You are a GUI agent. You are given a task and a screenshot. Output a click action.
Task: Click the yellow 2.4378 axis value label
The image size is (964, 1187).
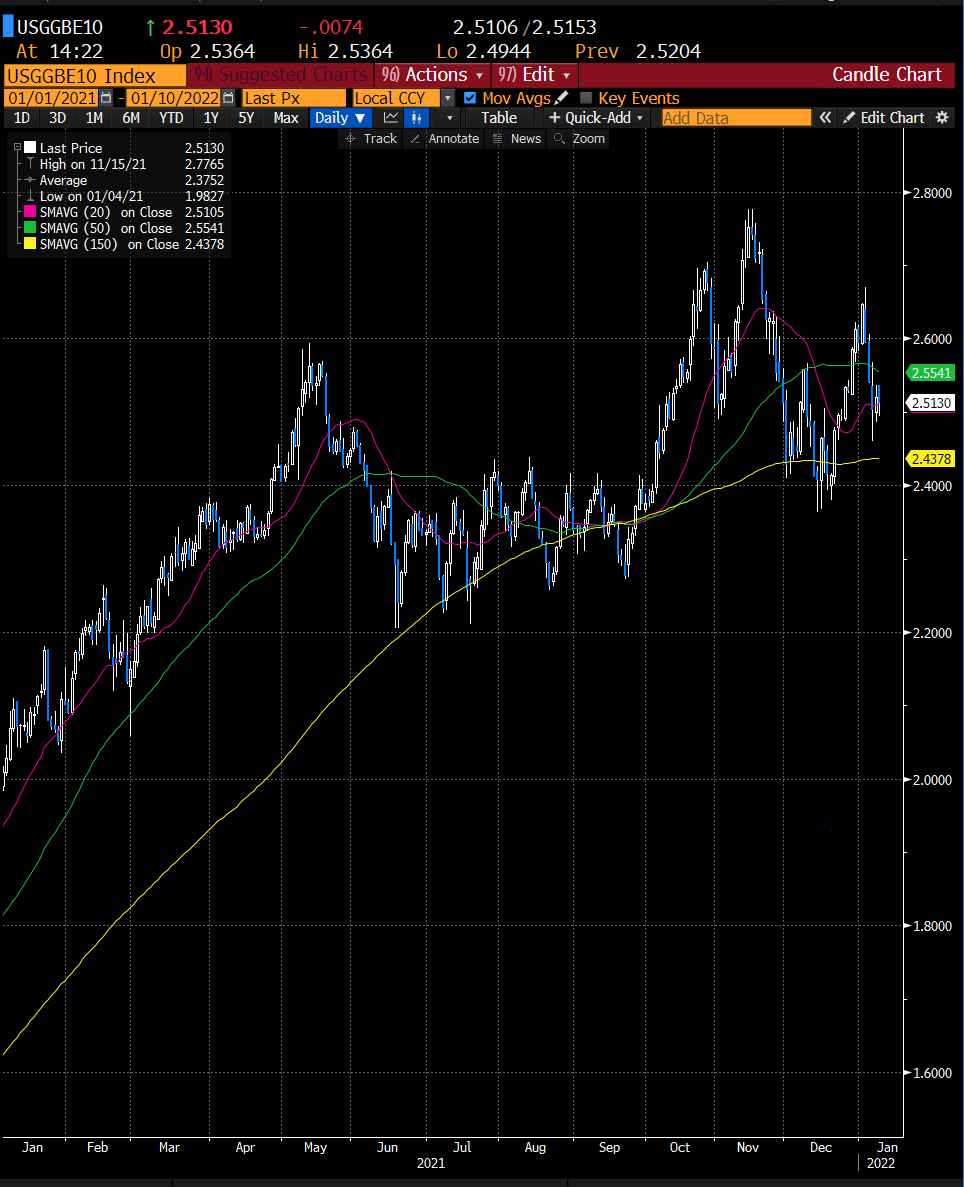pyautogui.click(x=931, y=459)
